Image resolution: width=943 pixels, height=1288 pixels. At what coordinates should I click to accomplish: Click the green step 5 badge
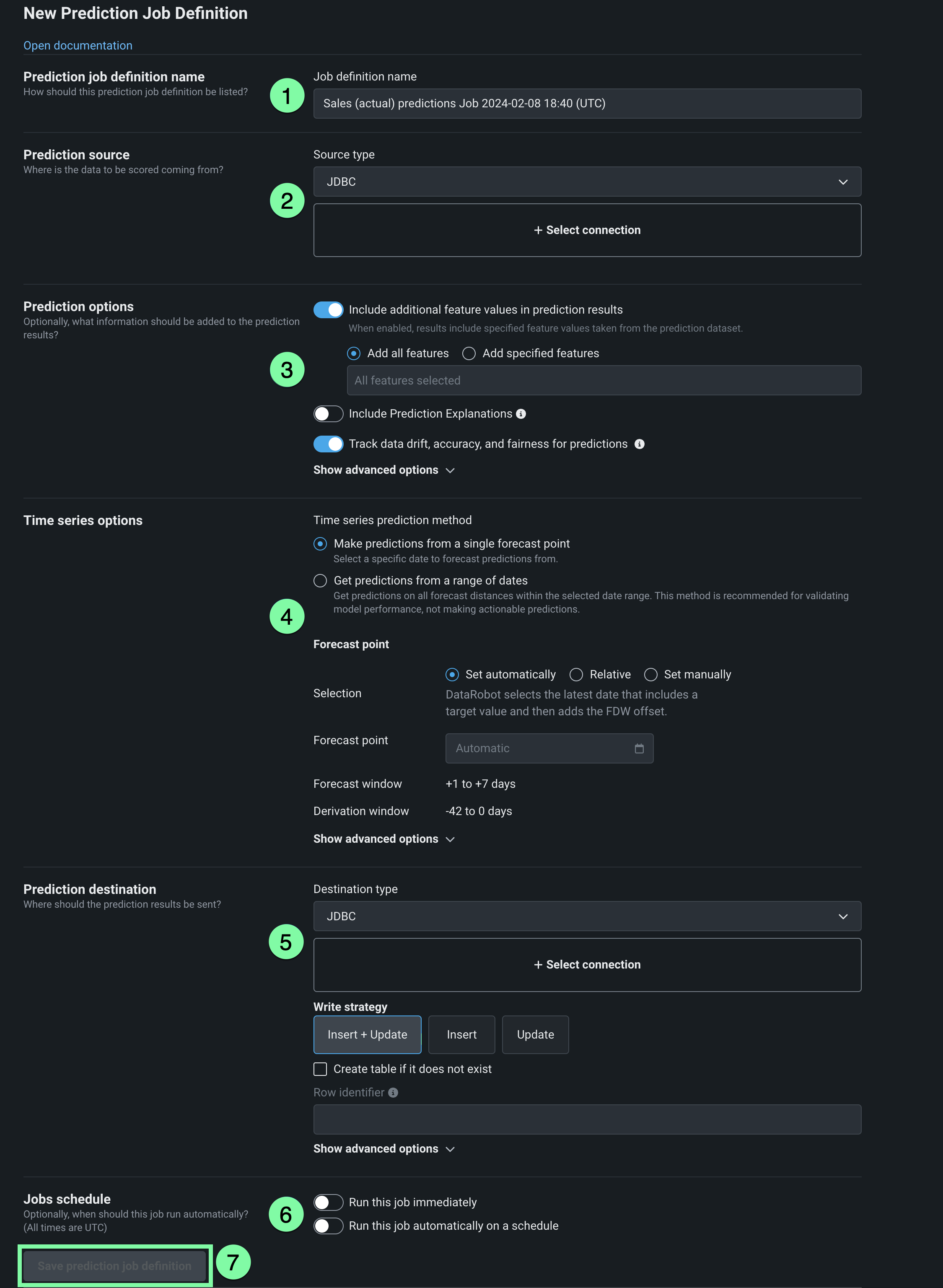pyautogui.click(x=286, y=941)
